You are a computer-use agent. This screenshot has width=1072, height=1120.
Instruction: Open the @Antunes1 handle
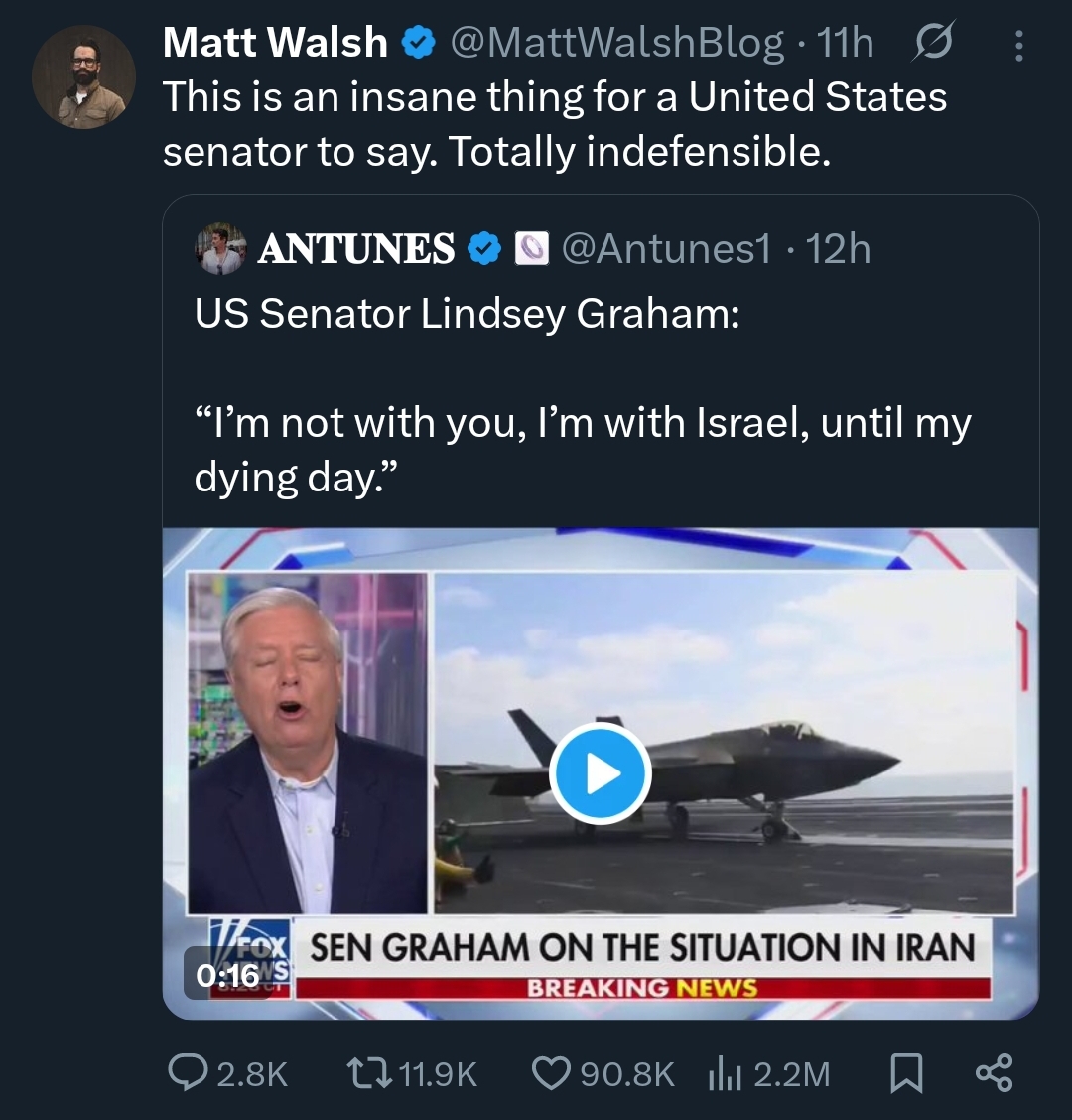[666, 249]
